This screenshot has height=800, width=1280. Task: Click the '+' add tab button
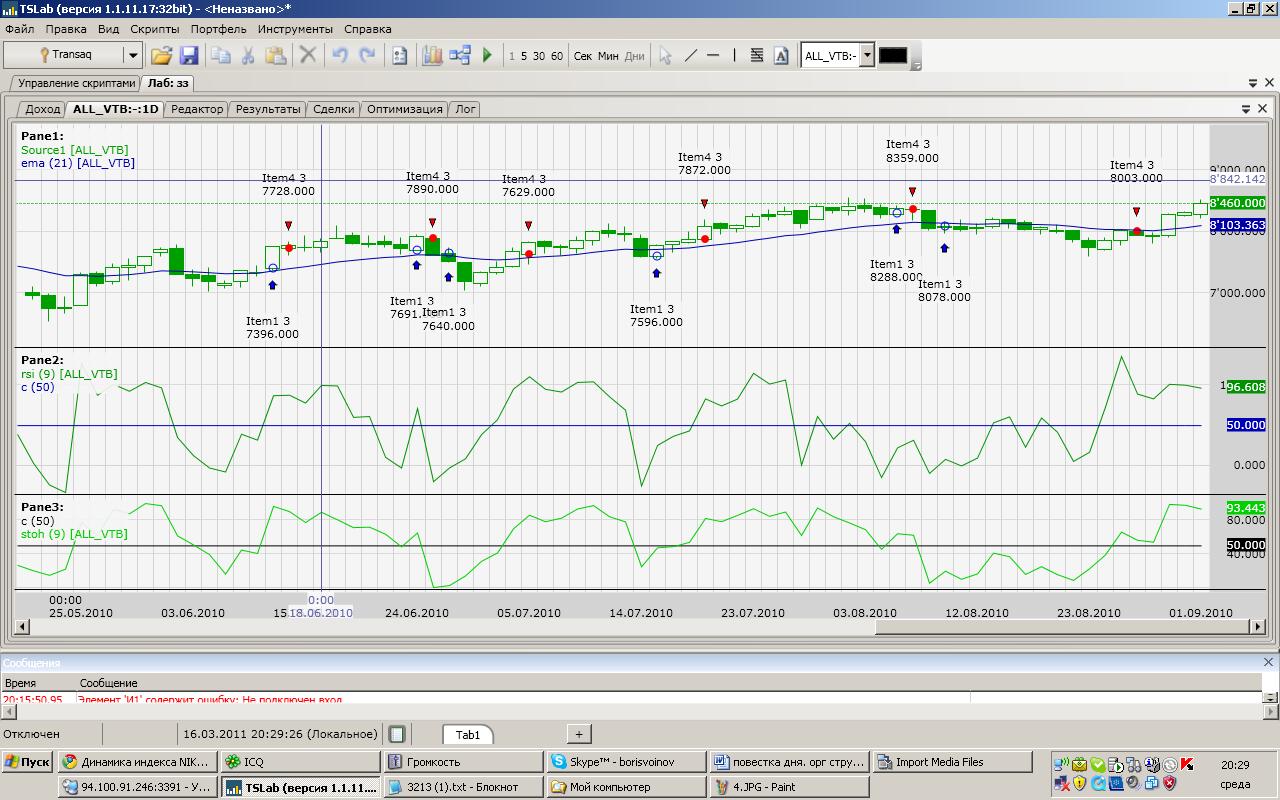click(x=579, y=734)
